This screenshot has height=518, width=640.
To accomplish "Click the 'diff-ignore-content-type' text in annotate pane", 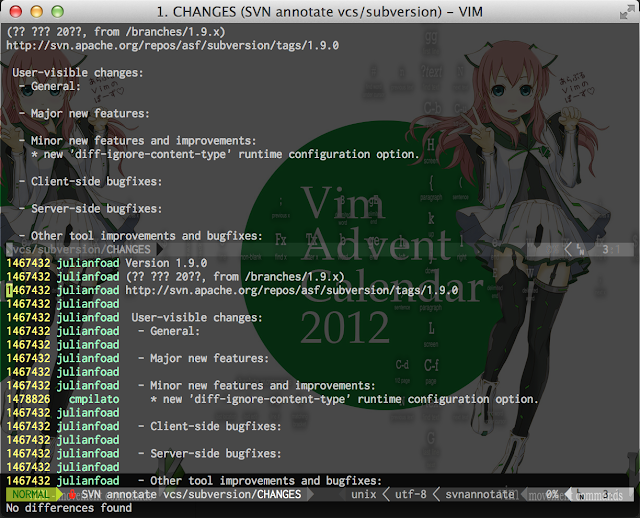I will [344, 399].
